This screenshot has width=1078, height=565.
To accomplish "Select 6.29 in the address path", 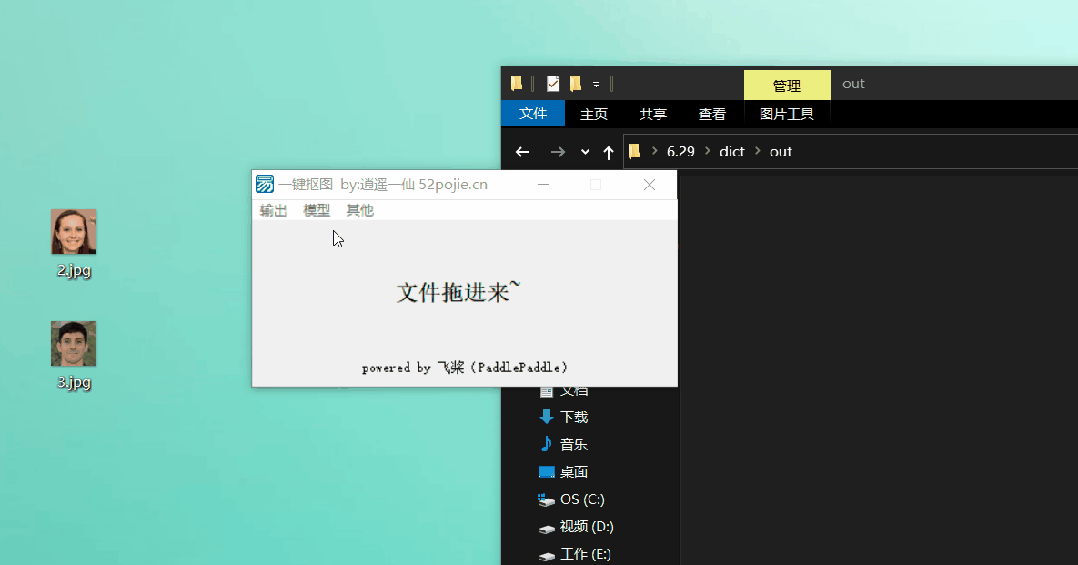I will (681, 151).
